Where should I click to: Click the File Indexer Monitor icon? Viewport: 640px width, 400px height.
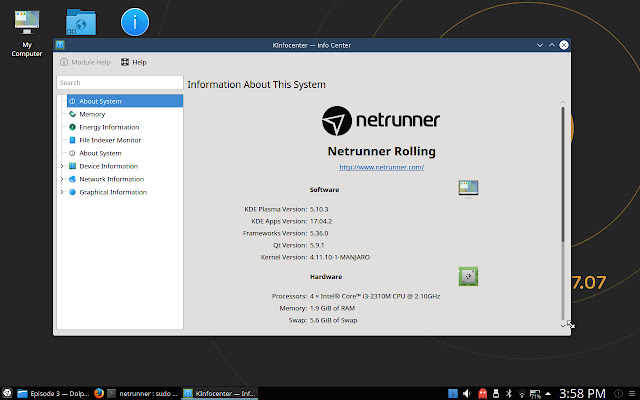point(72,140)
